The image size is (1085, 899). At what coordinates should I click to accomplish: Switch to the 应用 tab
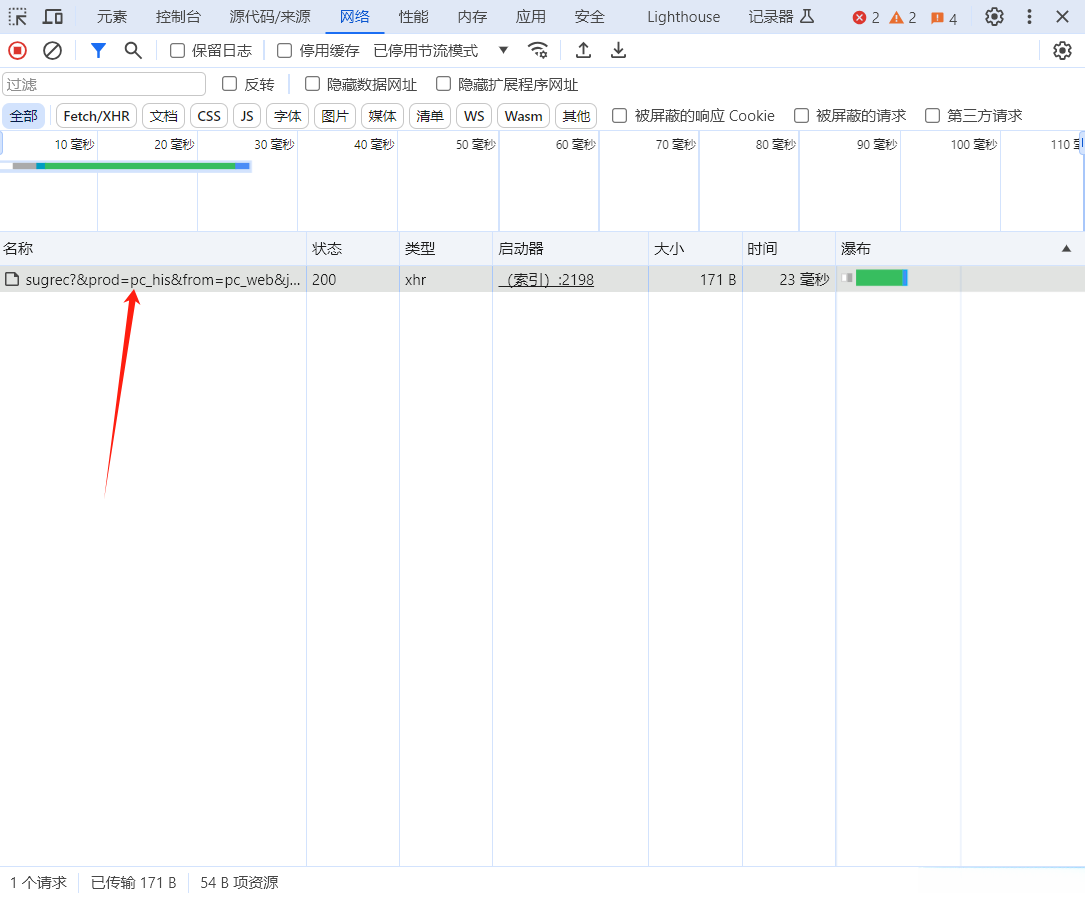click(x=531, y=17)
